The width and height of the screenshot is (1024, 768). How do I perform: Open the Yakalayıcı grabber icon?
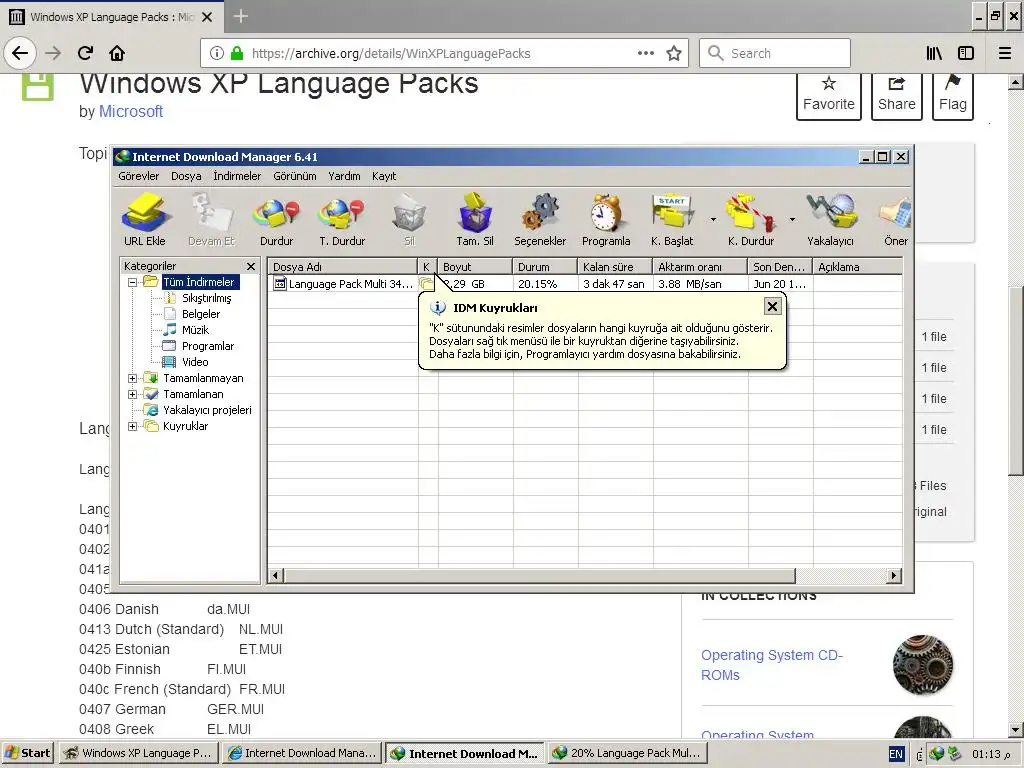click(x=830, y=219)
